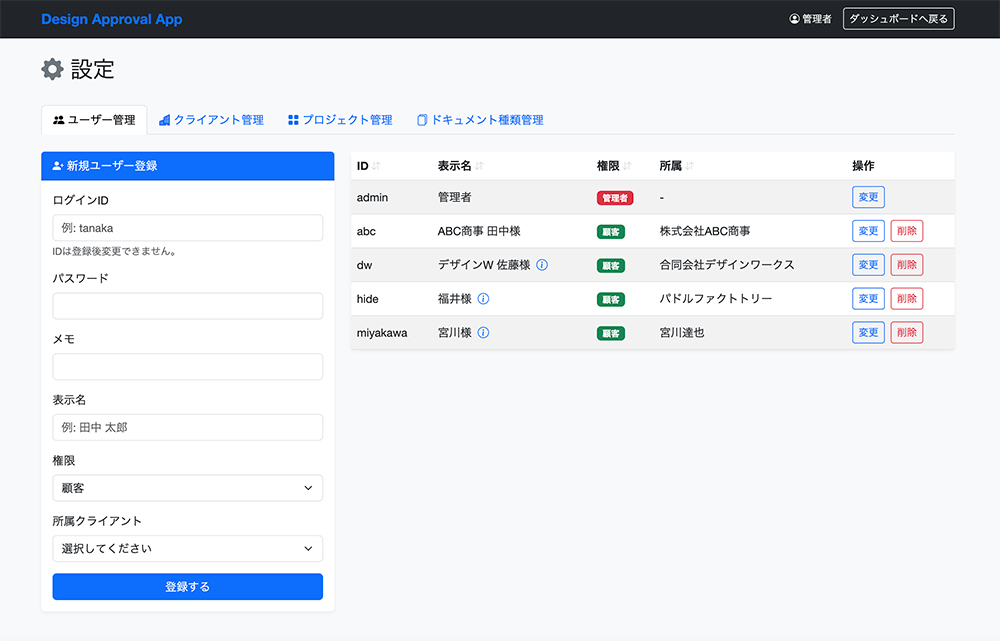Click into the パスワード field

tap(187, 306)
